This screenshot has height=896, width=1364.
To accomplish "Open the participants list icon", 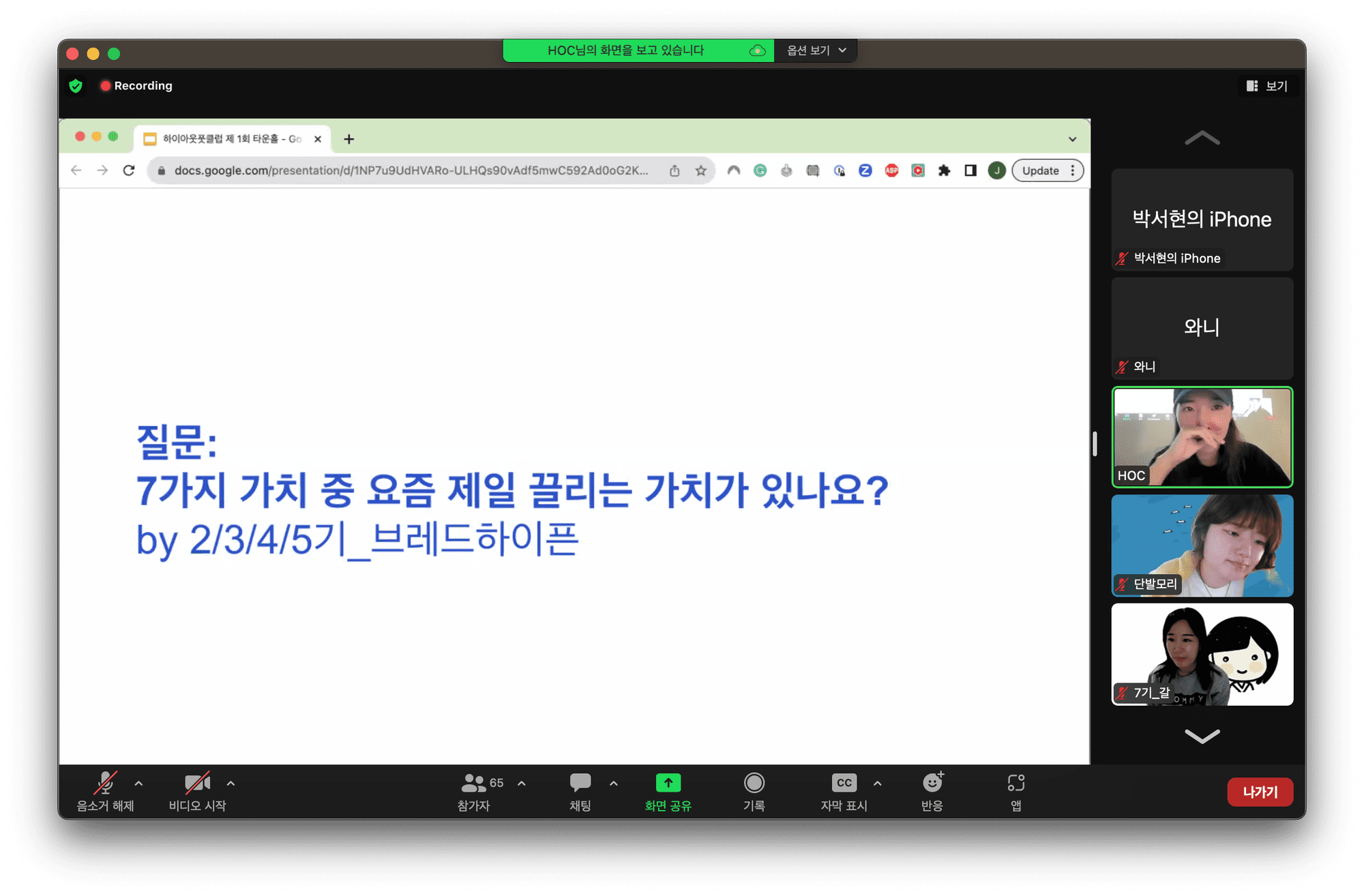I will click(473, 783).
